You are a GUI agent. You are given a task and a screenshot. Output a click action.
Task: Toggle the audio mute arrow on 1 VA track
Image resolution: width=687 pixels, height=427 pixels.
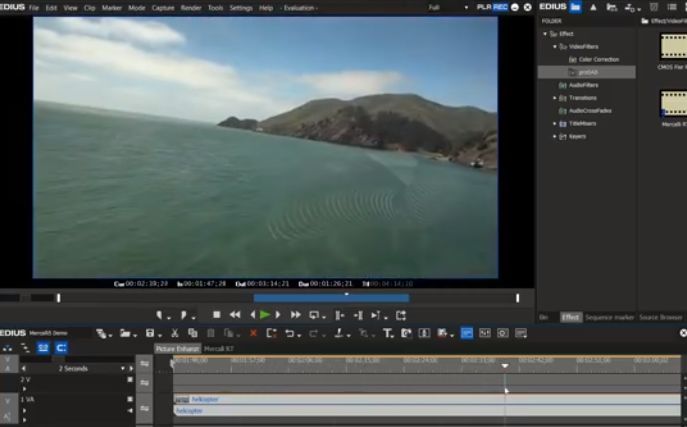click(x=130, y=410)
